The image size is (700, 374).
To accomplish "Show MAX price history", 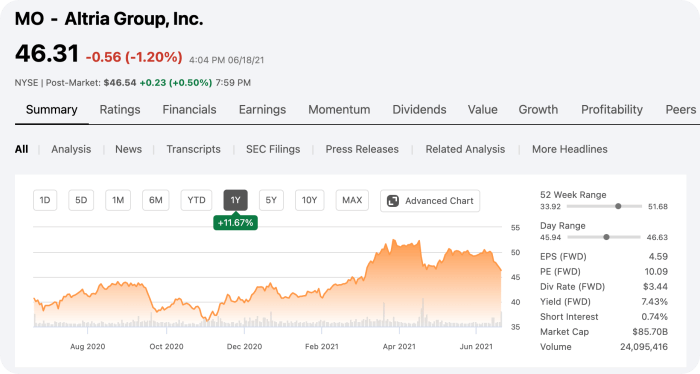I will click(x=352, y=200).
